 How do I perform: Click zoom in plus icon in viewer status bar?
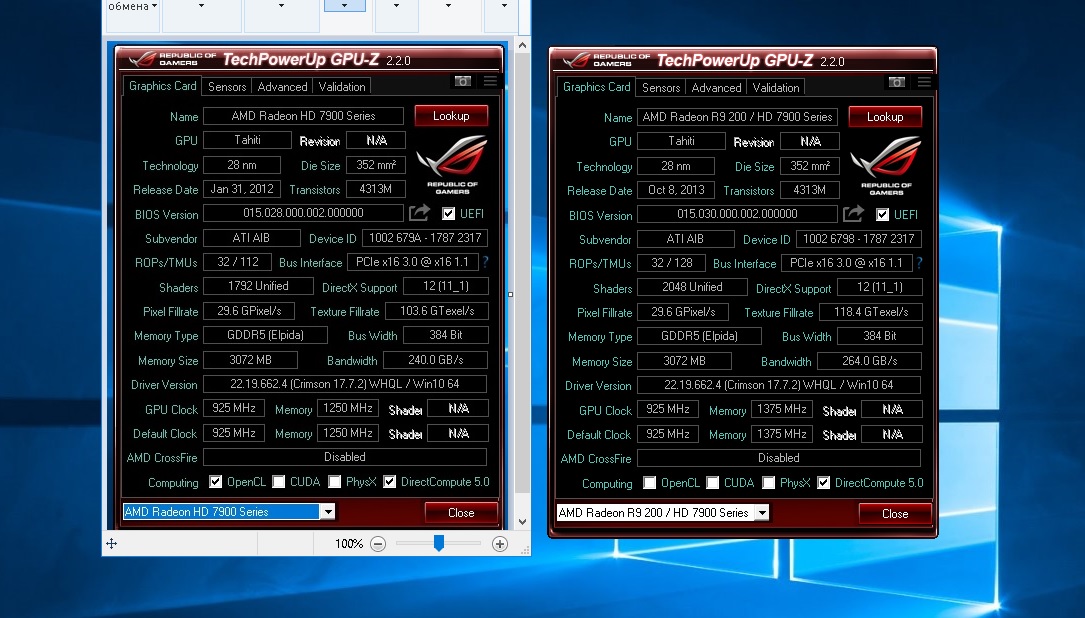[x=500, y=544]
